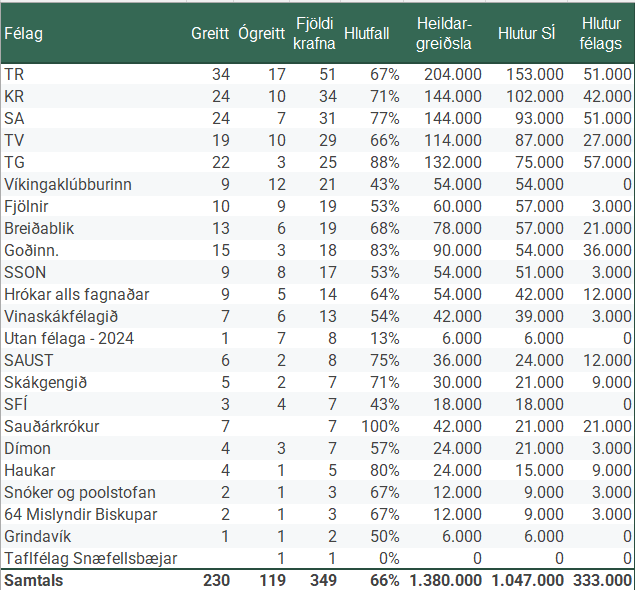The height and width of the screenshot is (590, 635).
Task: Select the Hrókar alls fagnaðar cell
Action: pyautogui.click(x=77, y=294)
